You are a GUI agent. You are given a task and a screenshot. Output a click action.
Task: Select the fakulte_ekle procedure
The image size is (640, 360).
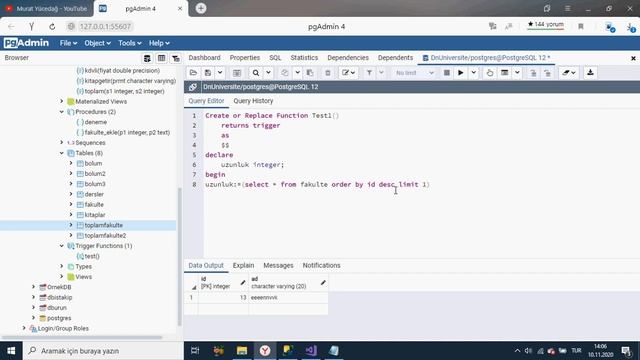click(x=127, y=132)
